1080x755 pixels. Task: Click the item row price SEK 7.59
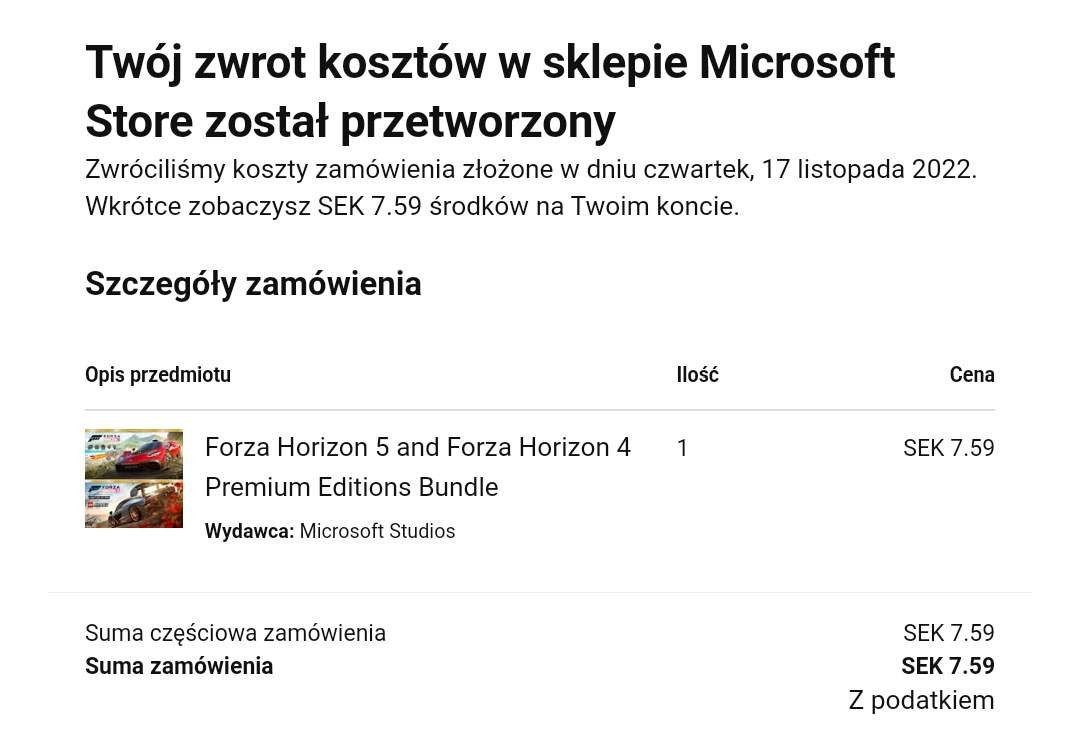coord(948,448)
